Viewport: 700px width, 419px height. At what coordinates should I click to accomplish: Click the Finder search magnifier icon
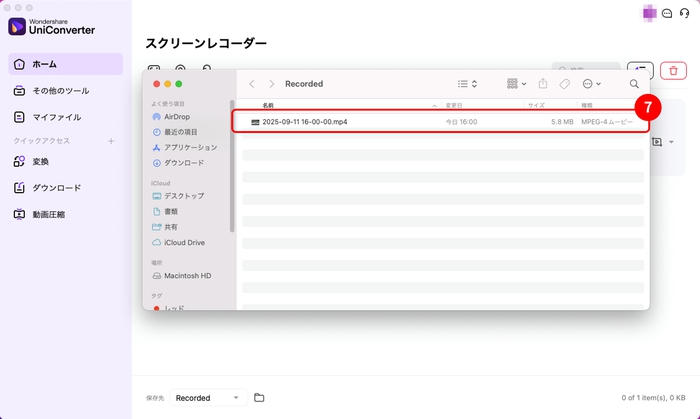pyautogui.click(x=634, y=84)
